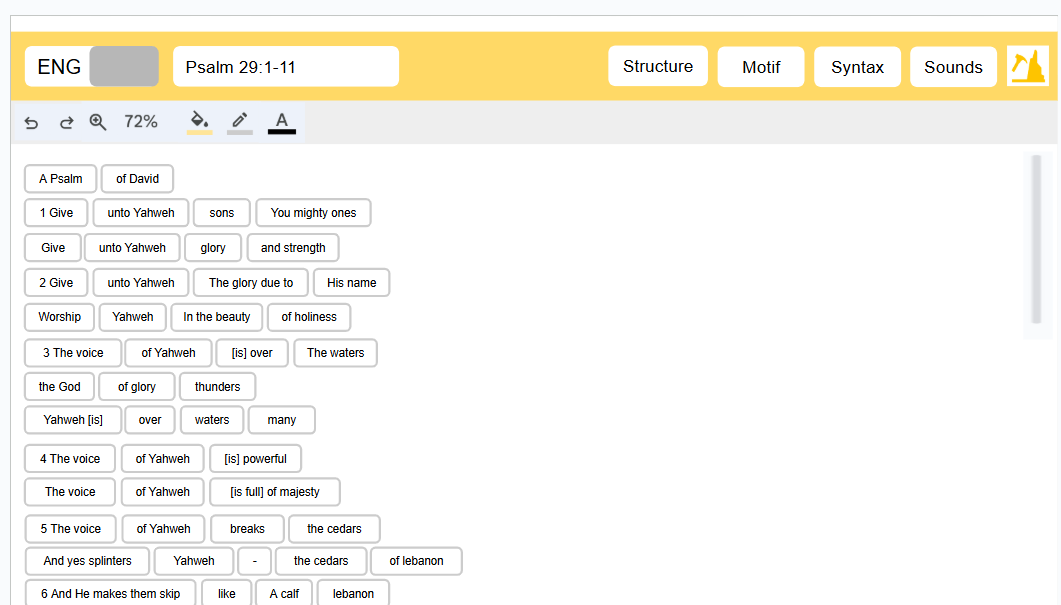Click the undo arrow icon
1061x605 pixels.
click(31, 122)
